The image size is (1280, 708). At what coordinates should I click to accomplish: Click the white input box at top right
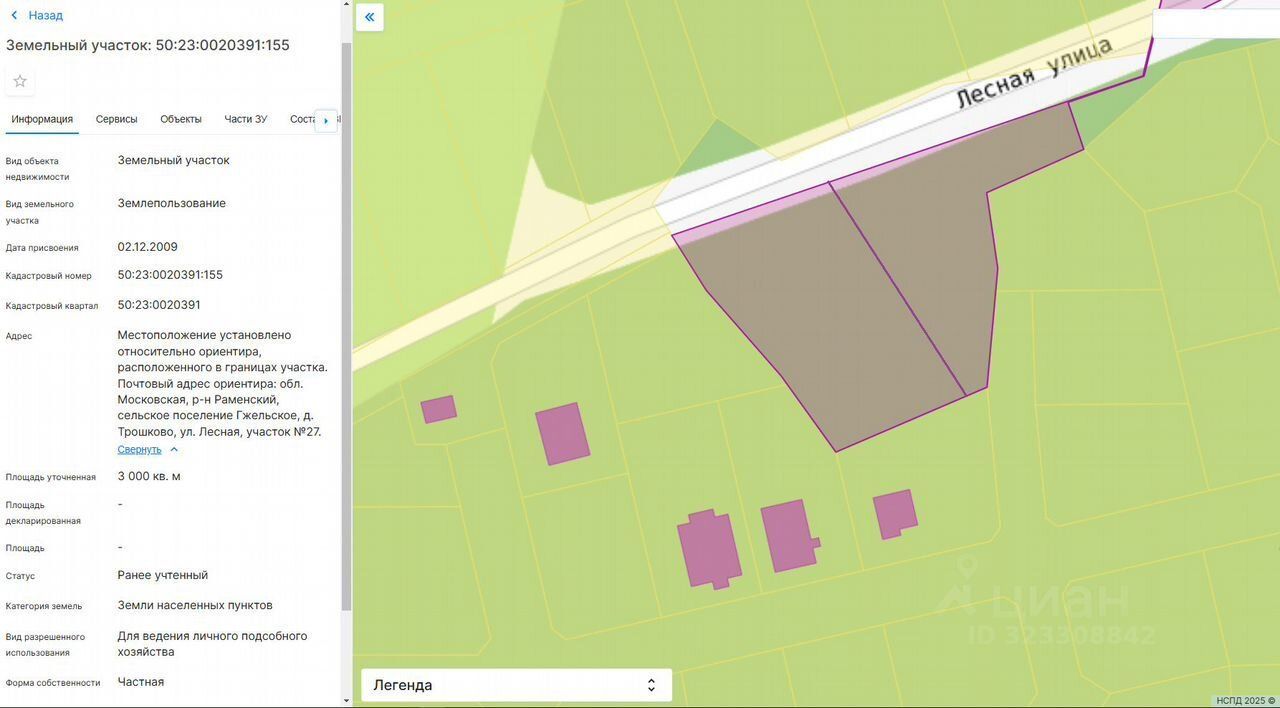pos(1216,24)
